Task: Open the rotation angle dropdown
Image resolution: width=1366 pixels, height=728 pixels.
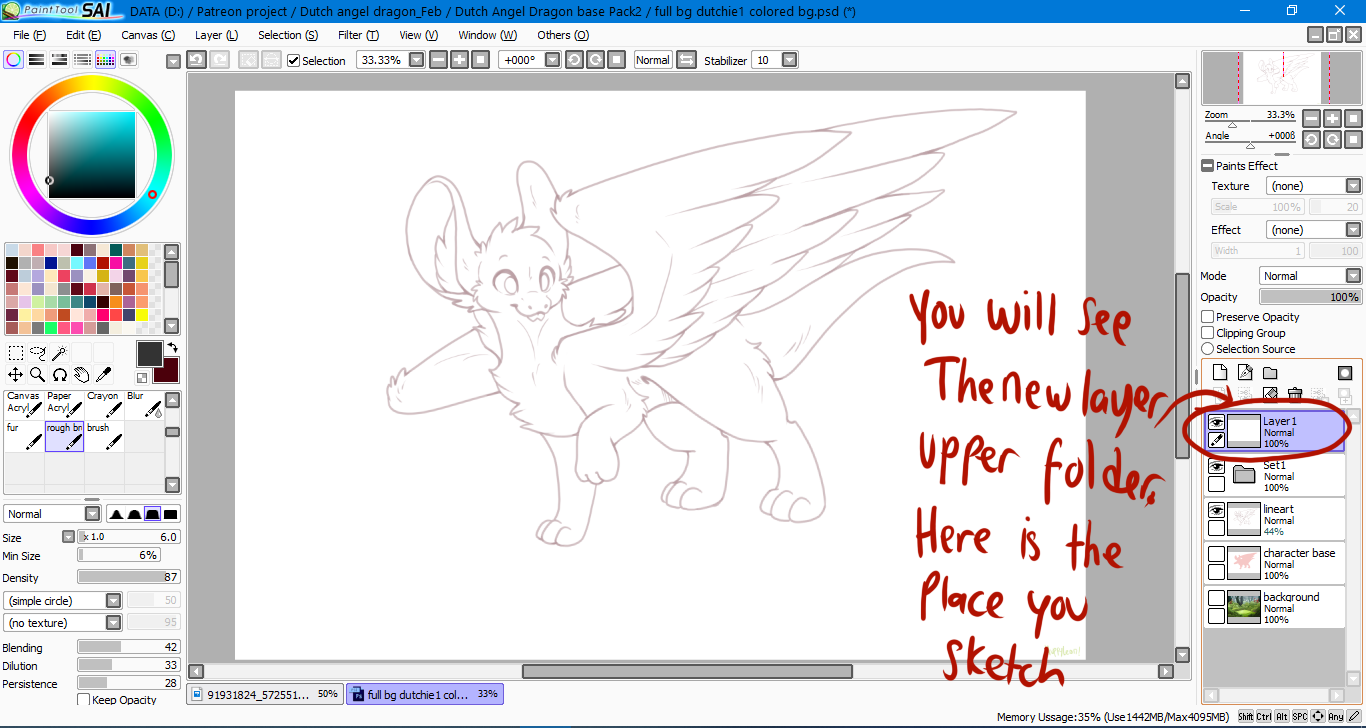Action: point(551,60)
